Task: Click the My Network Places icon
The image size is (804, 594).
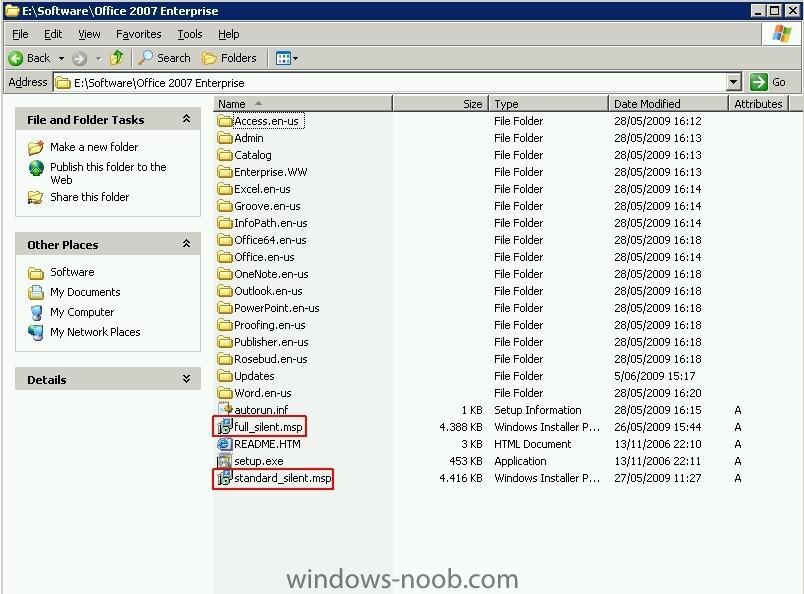Action: click(x=36, y=332)
